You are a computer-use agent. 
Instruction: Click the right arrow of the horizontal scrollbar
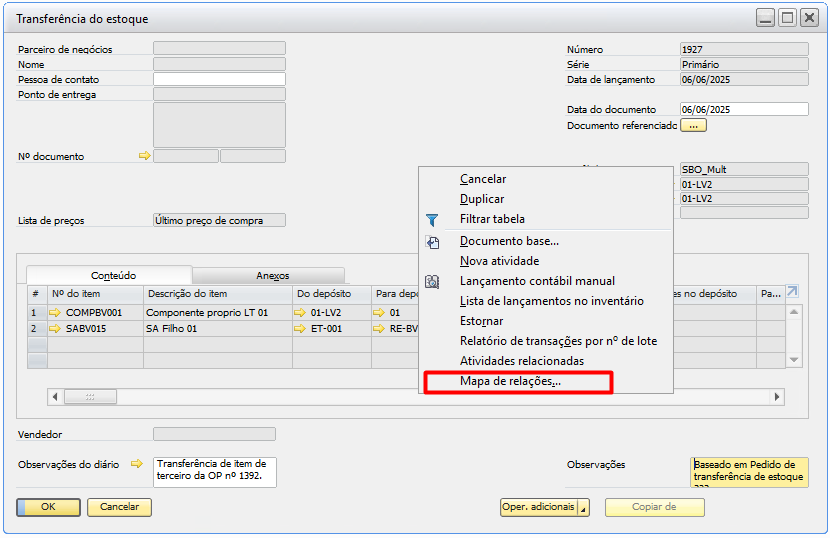tap(777, 397)
